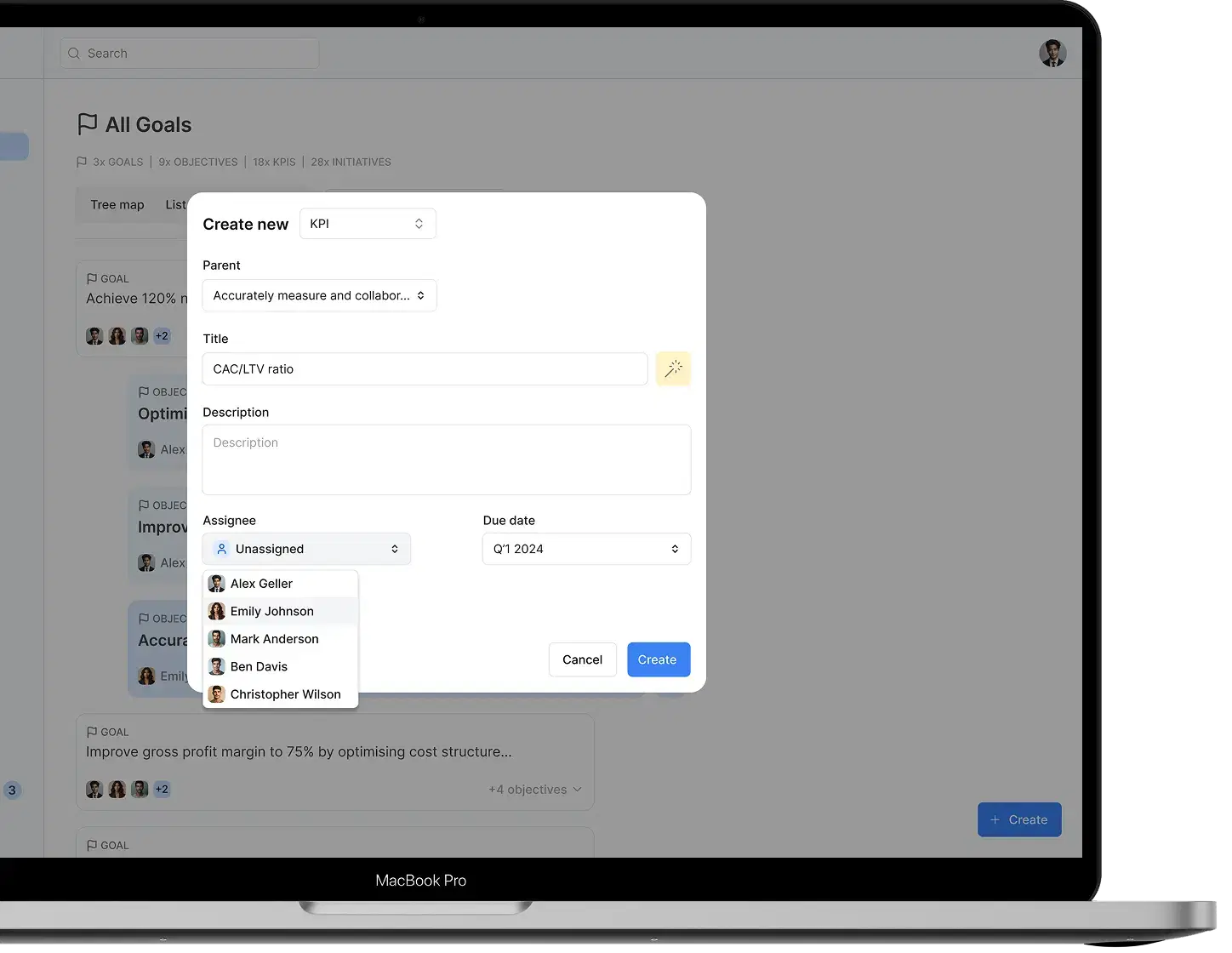The image size is (1232, 953).
Task: Click the Create button in dialog
Action: click(658, 659)
